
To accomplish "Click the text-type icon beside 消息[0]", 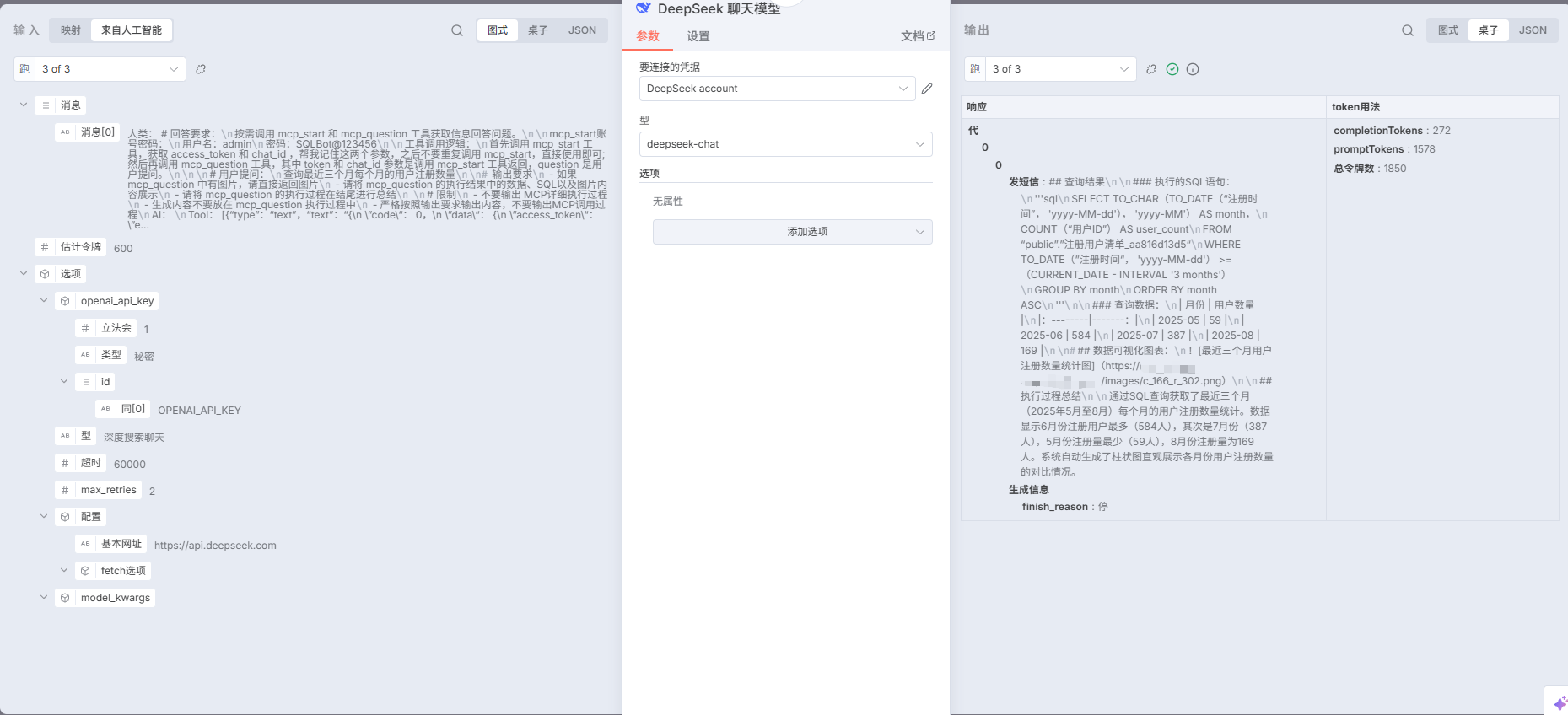I will point(65,132).
